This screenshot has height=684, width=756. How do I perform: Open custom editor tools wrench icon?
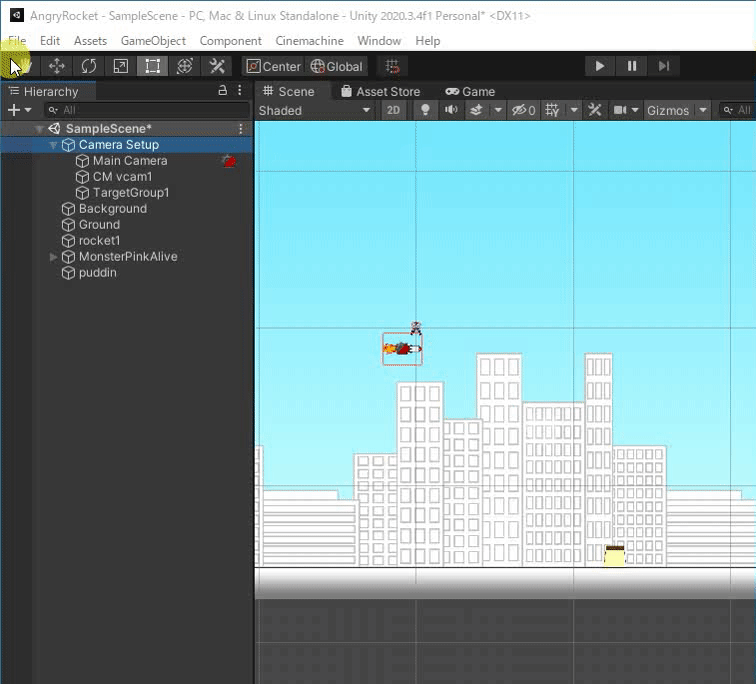(216, 66)
